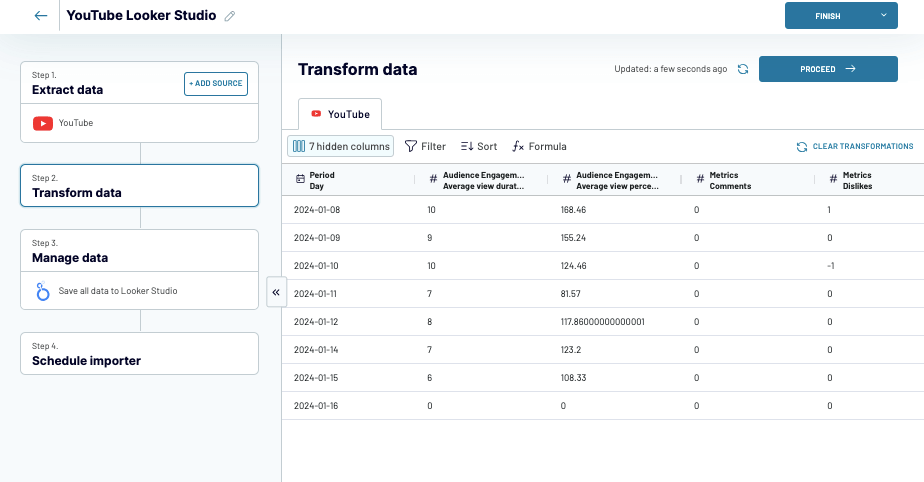Open Step 4 Schedule importer
Screen dimensions: 924x482
pyautogui.click(x=140, y=354)
